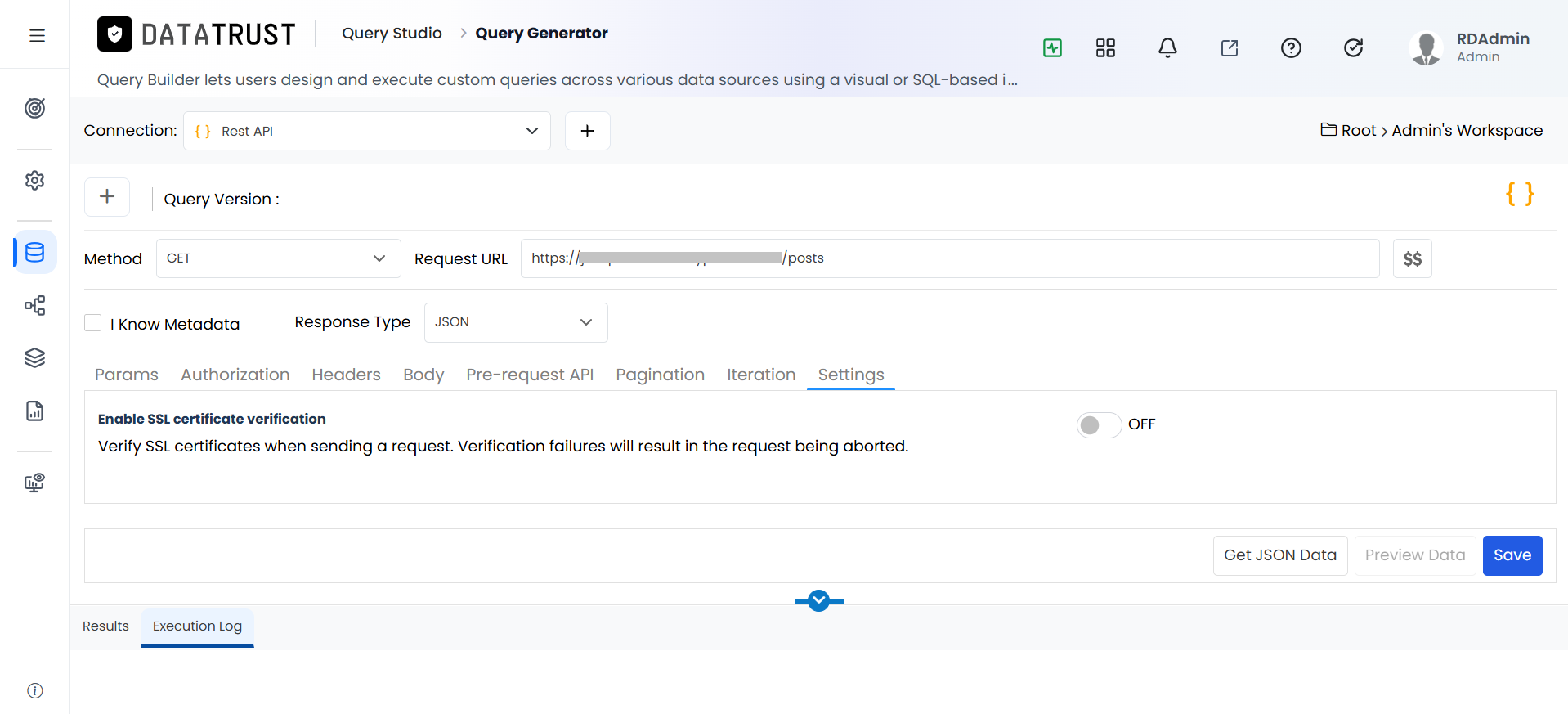This screenshot has height=714, width=1568.
Task: Select the database icon in sidebar
Action: point(34,252)
